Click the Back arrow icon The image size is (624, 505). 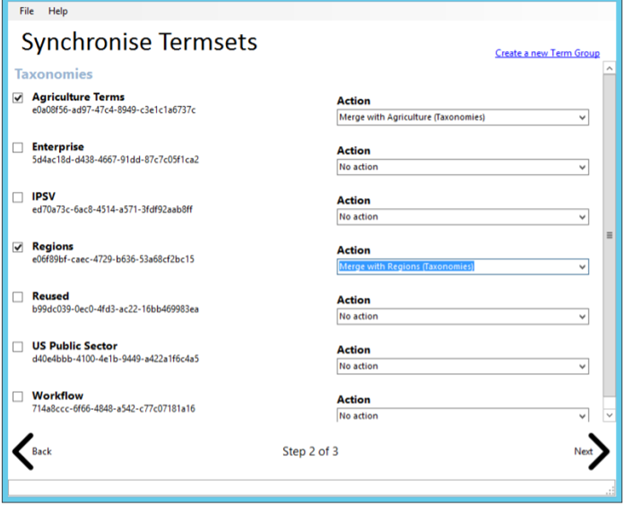point(24,451)
